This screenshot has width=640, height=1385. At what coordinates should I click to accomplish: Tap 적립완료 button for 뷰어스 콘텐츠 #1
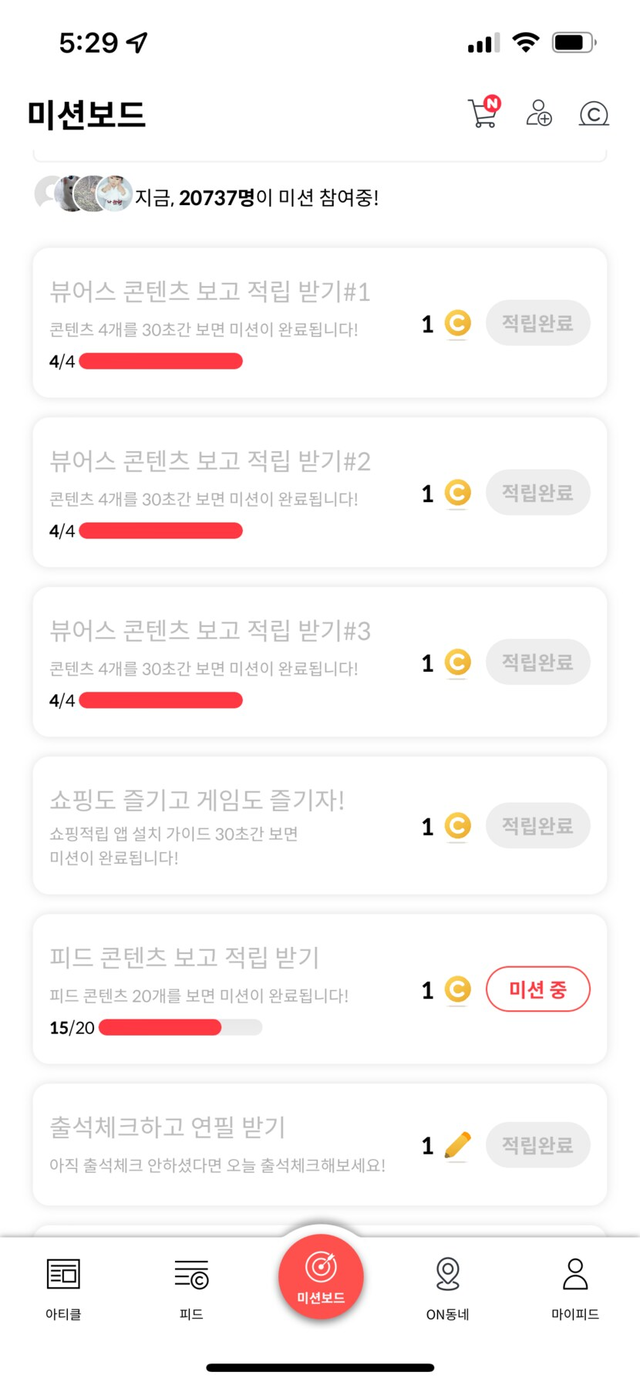[x=538, y=323]
